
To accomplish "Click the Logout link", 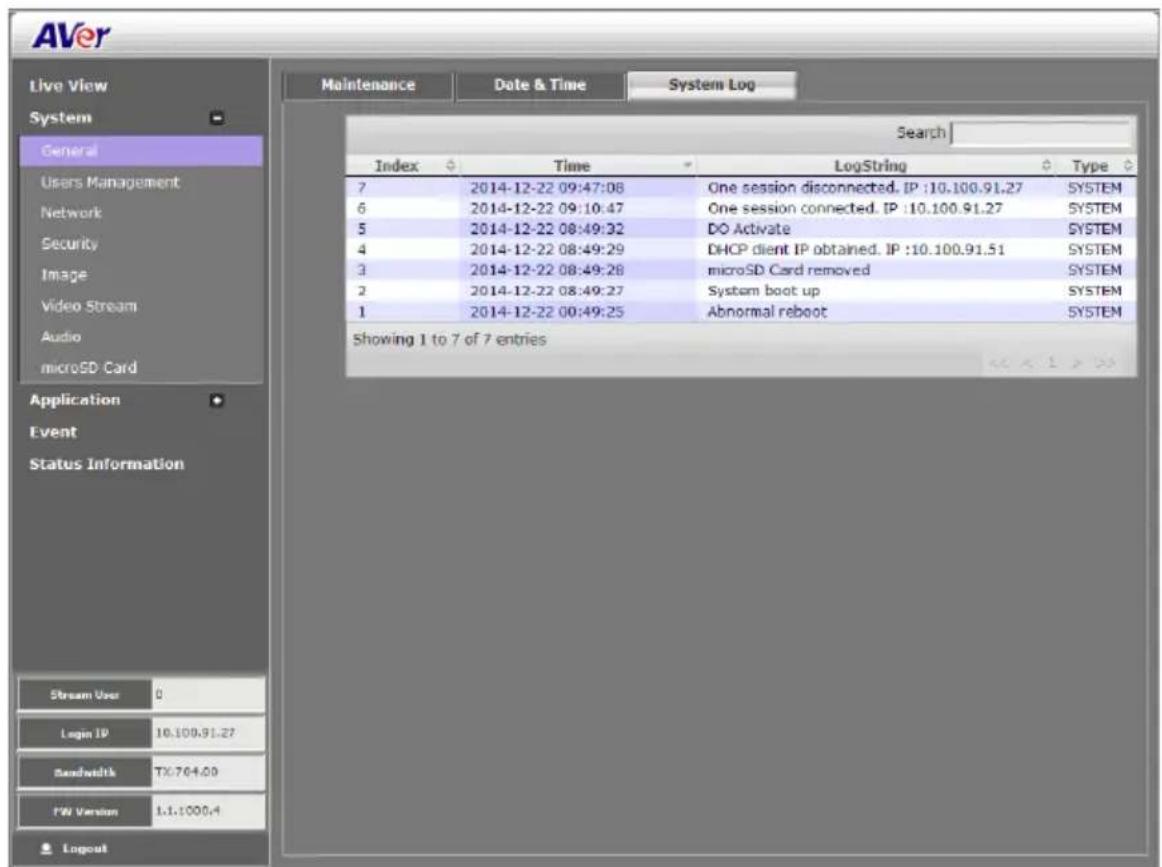I will [84, 848].
